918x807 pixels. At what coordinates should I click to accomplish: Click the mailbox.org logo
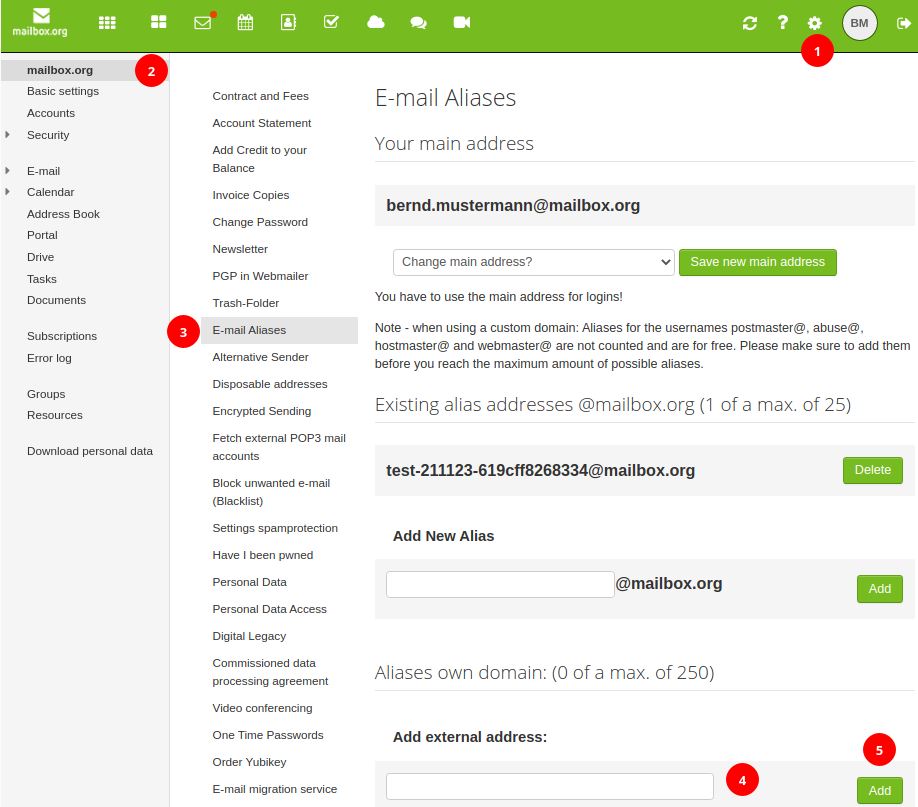pos(40,23)
